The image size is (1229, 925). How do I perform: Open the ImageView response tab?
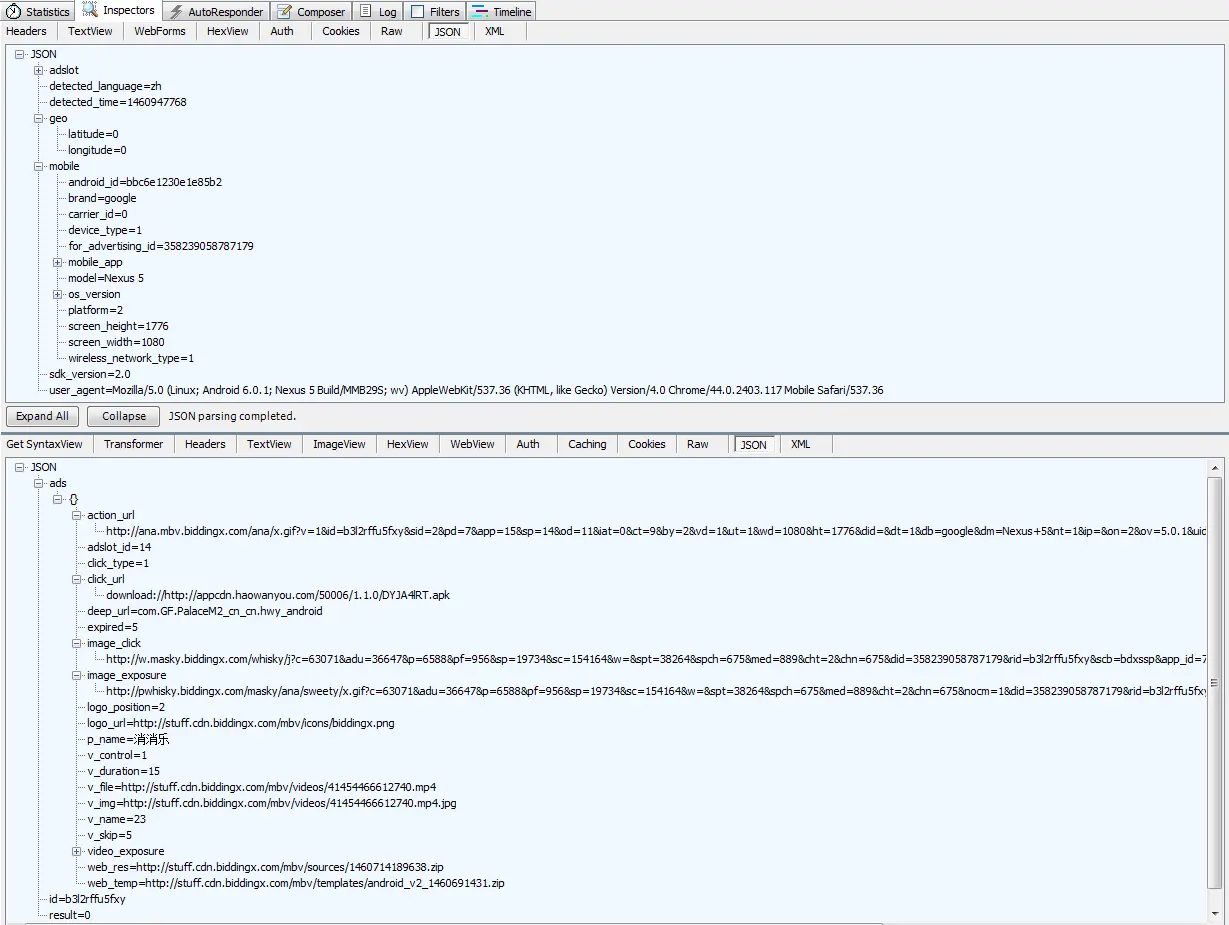(340, 444)
